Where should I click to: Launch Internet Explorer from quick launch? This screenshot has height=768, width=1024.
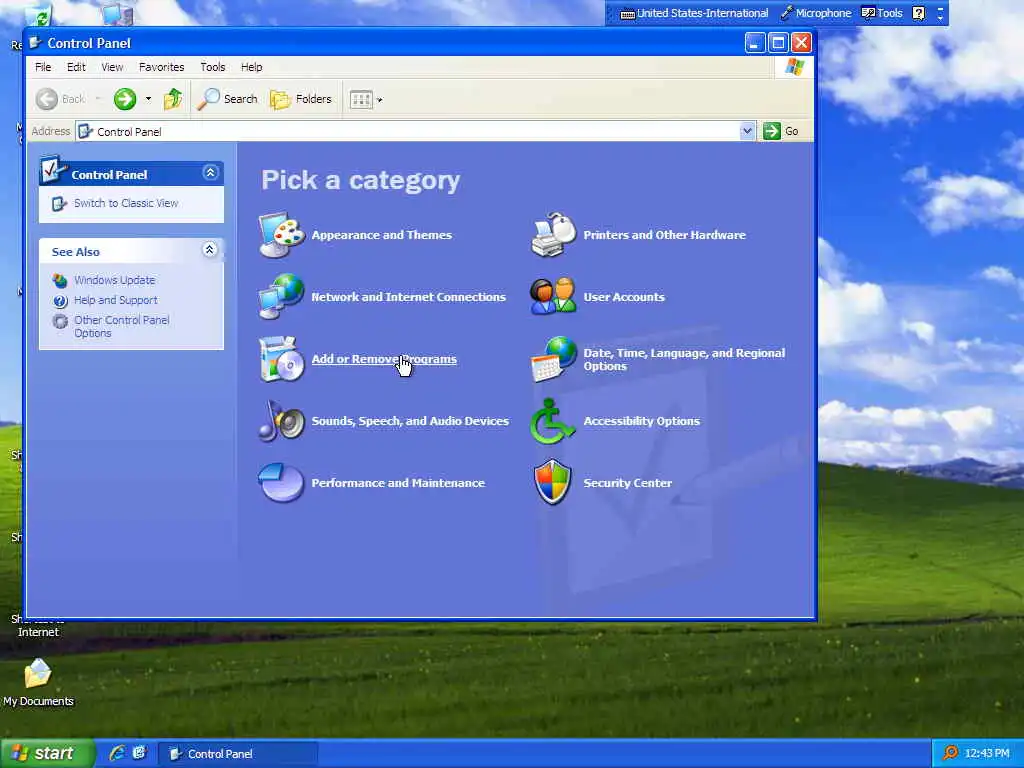click(117, 753)
